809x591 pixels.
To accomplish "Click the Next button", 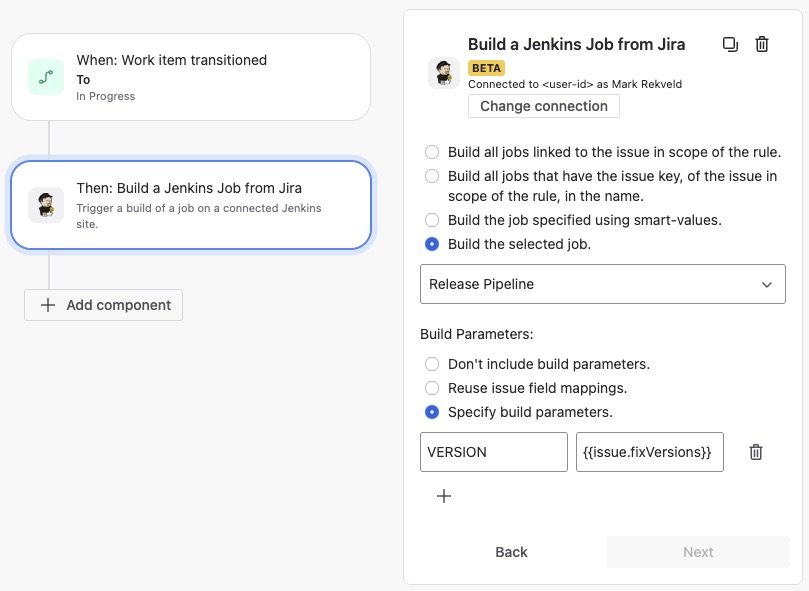I will (698, 552).
